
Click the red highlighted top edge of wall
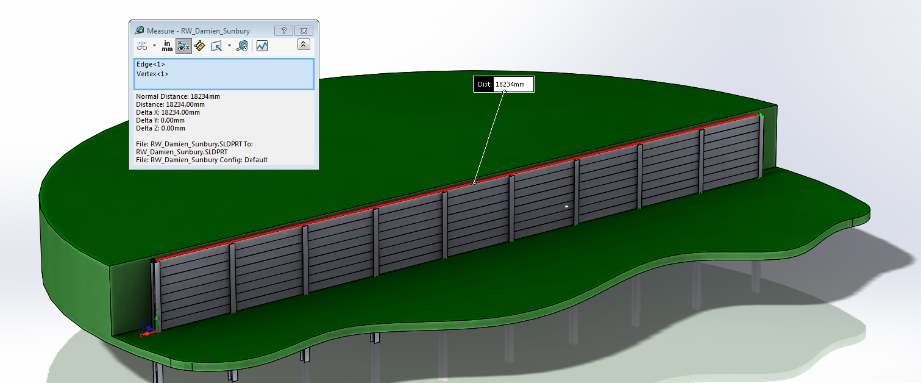(458, 186)
